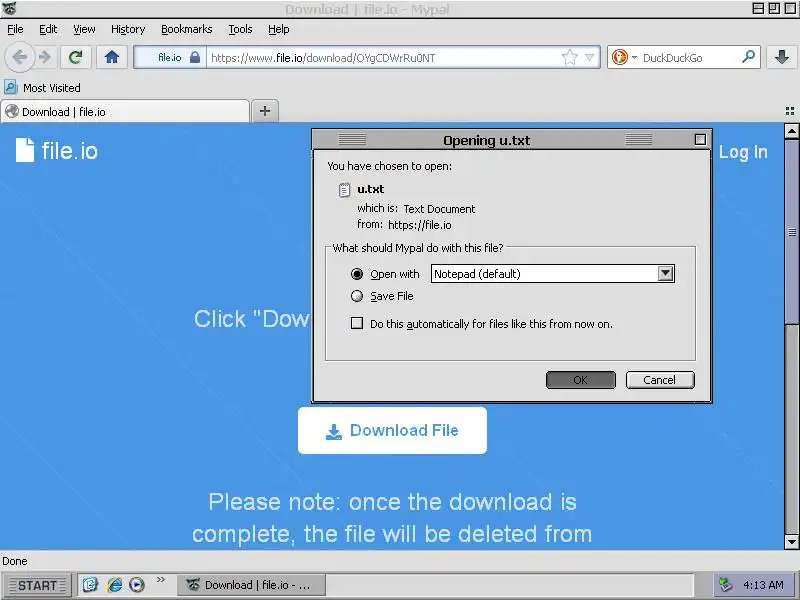Open the Tools menu
The width and height of the screenshot is (800, 600).
click(x=240, y=29)
